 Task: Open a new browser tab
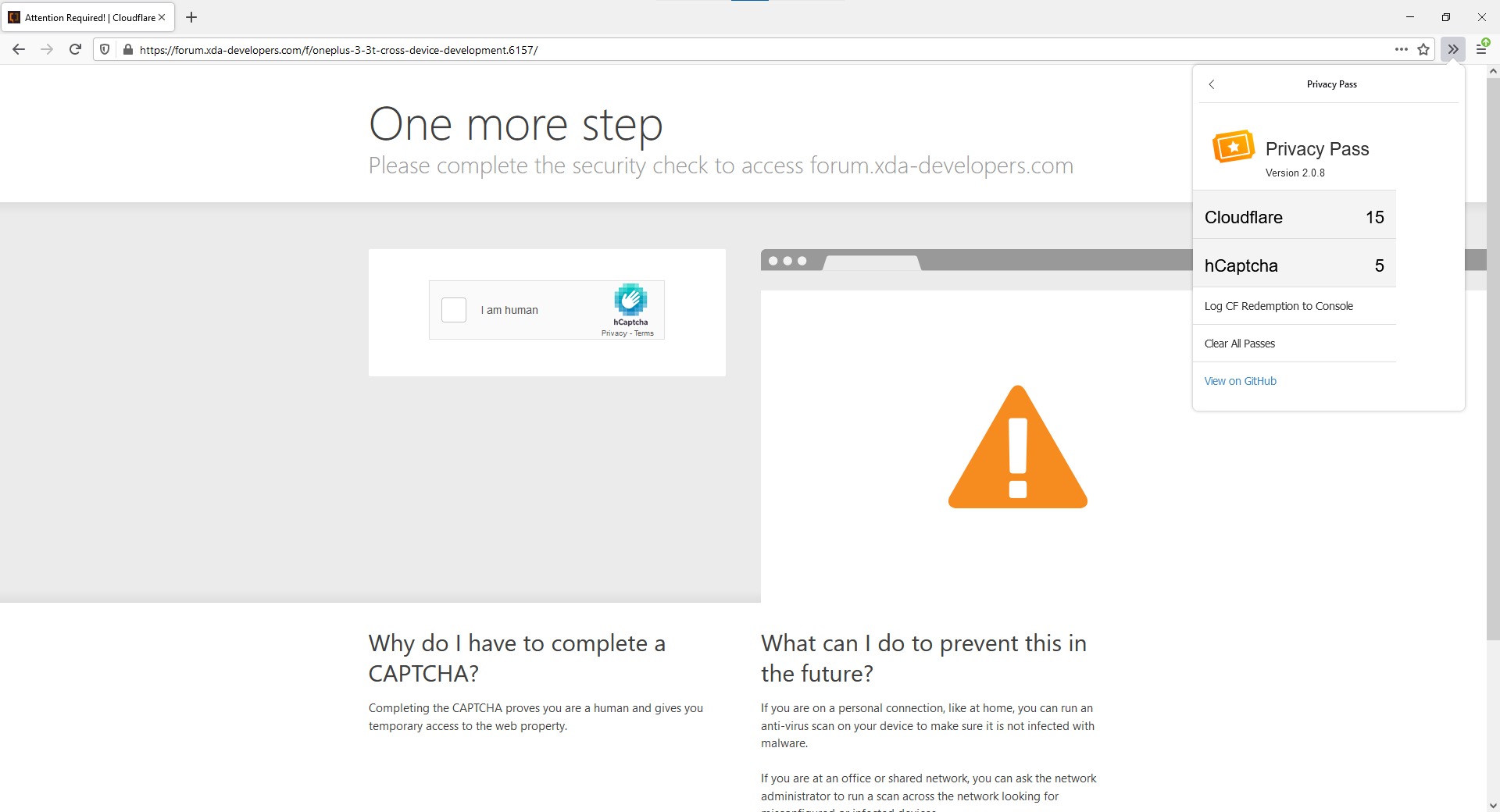(191, 17)
